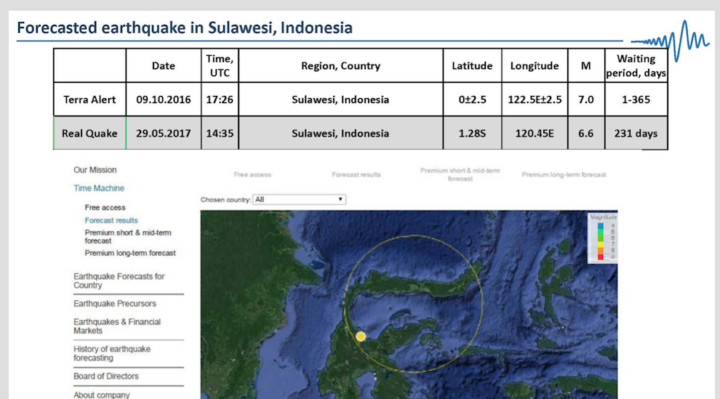
Task: Click the Magnitude color legend
Action: point(603,238)
